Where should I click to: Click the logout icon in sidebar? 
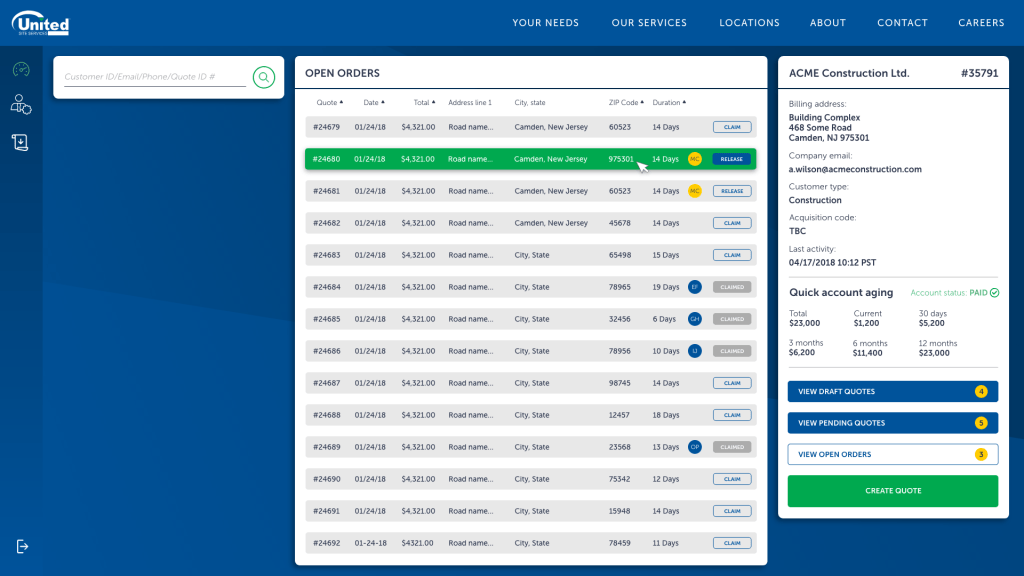click(x=23, y=546)
